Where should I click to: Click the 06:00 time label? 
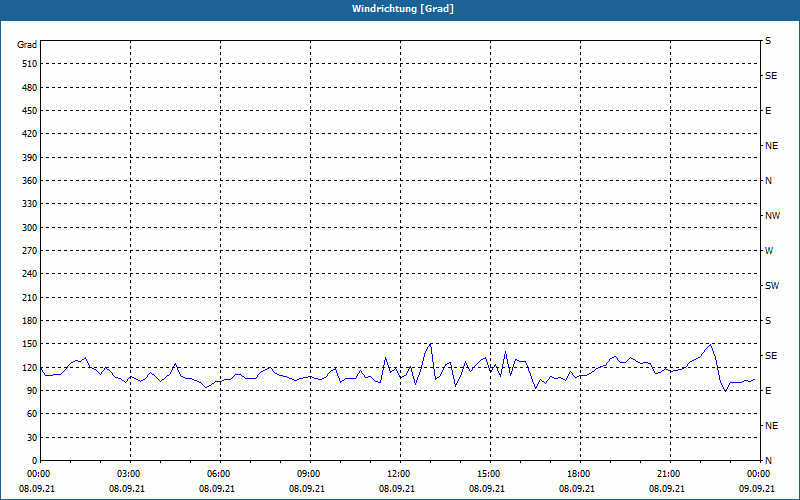click(219, 474)
